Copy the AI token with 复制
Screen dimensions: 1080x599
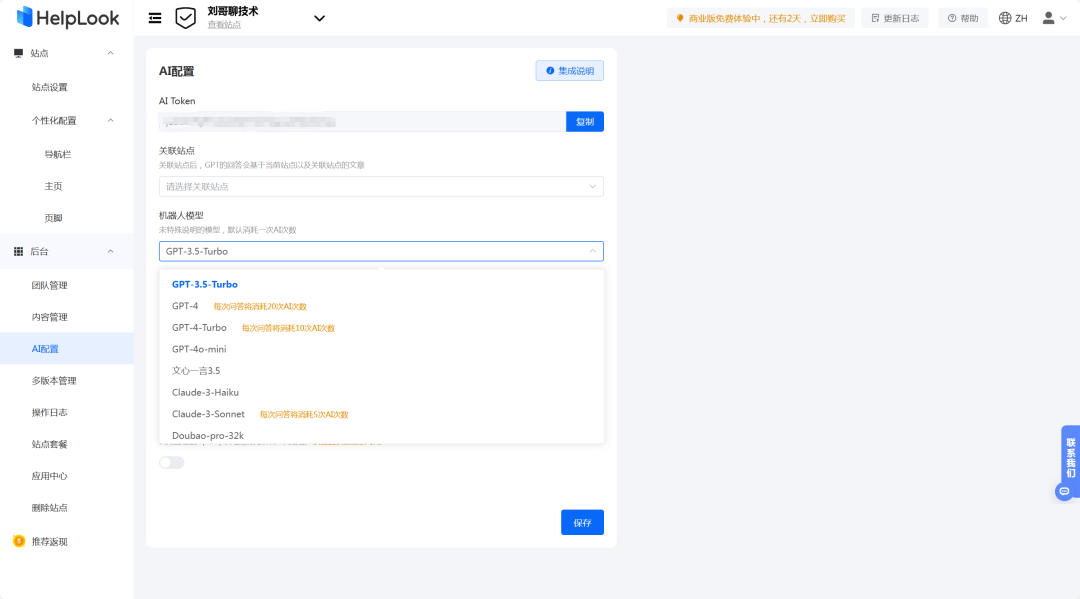point(585,122)
